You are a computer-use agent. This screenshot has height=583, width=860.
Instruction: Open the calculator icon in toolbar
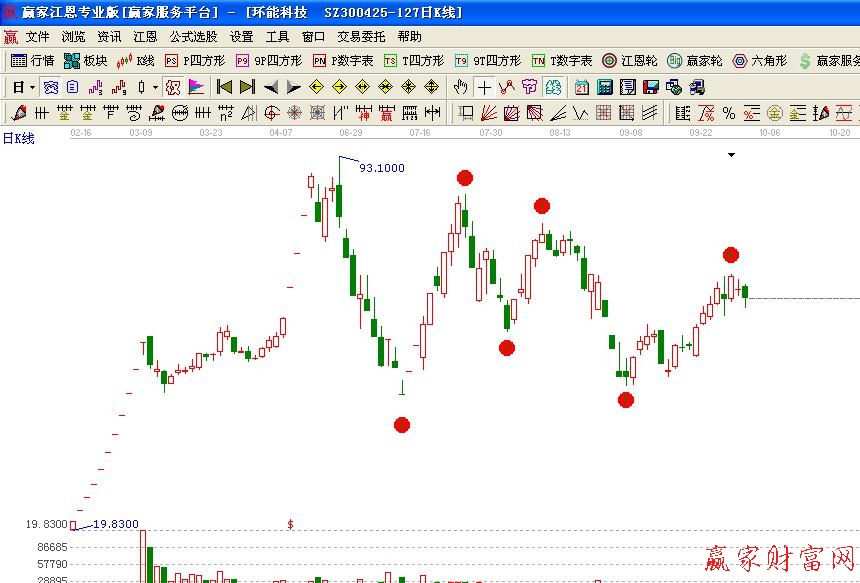click(604, 87)
